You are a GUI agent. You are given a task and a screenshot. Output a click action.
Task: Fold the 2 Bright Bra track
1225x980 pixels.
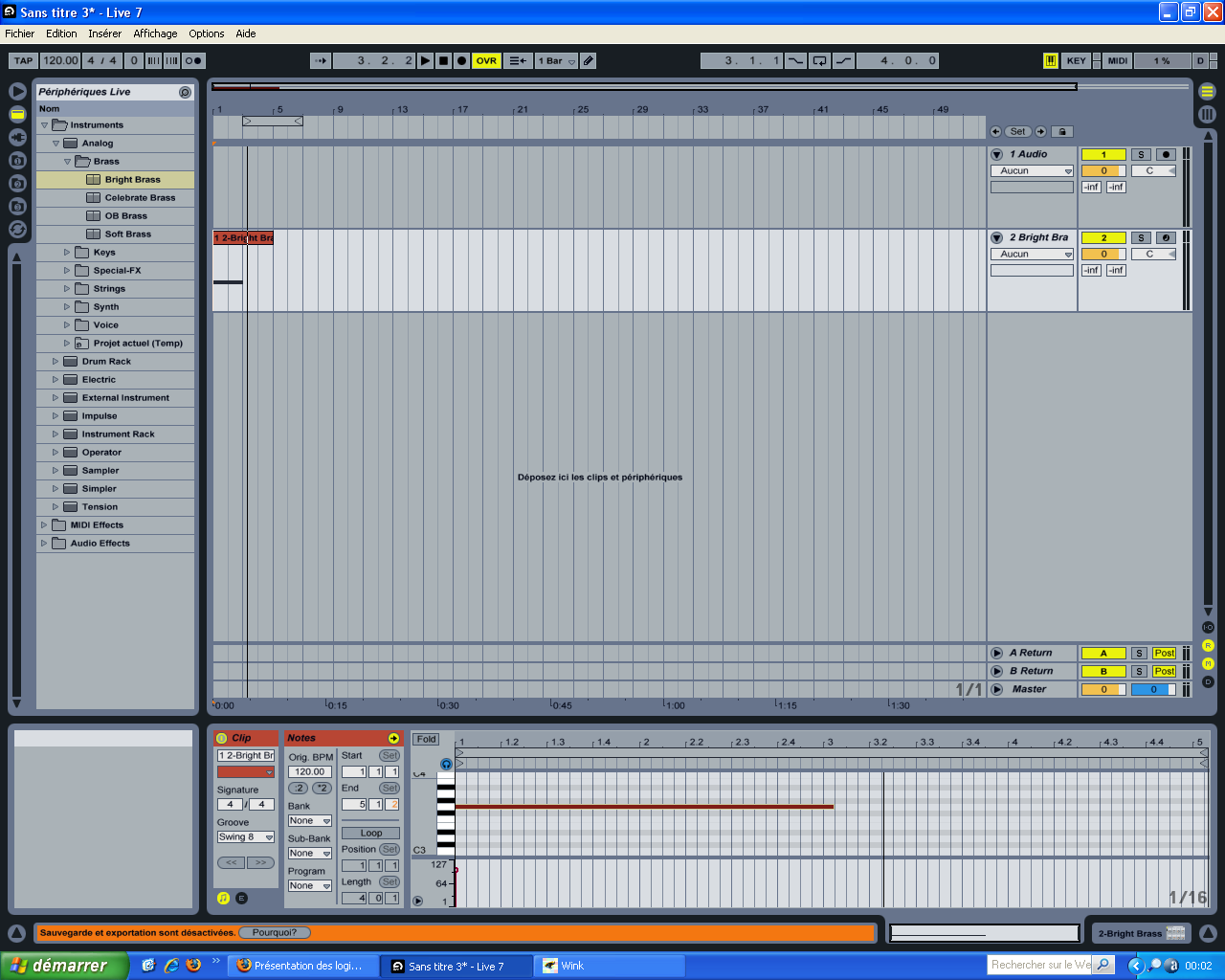pyautogui.click(x=996, y=237)
